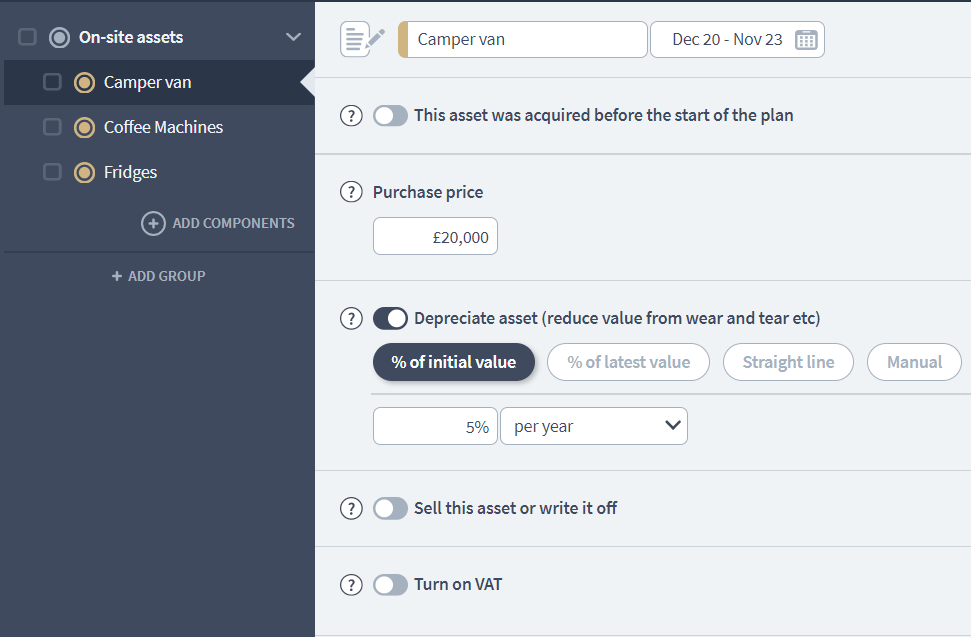Click the notes edit icon beside asset name
971x637 pixels.
(x=362, y=39)
